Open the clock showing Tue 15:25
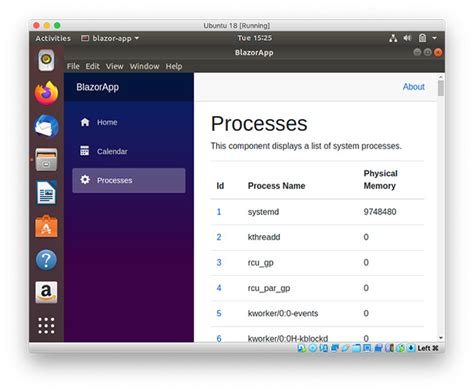Viewport: 474px width, 392px height. tap(255, 38)
